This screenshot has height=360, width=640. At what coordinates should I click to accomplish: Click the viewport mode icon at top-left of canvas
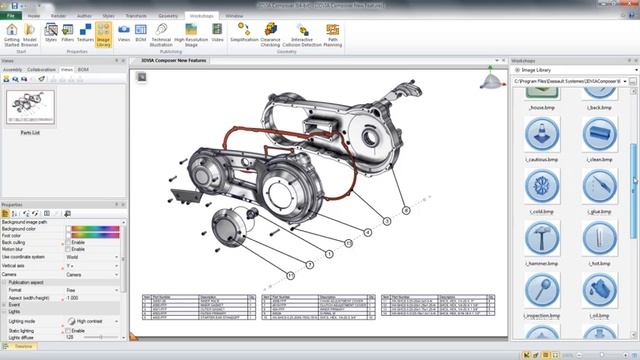[x=141, y=77]
